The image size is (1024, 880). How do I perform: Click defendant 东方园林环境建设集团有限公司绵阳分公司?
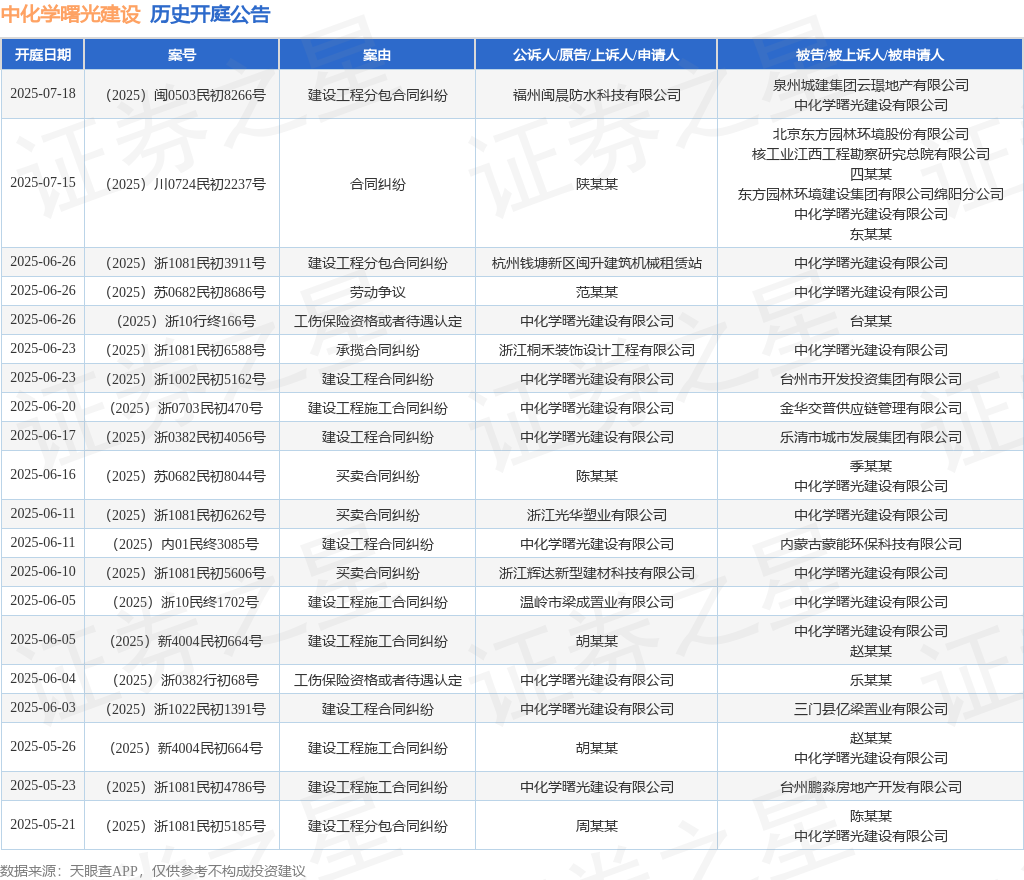click(871, 194)
